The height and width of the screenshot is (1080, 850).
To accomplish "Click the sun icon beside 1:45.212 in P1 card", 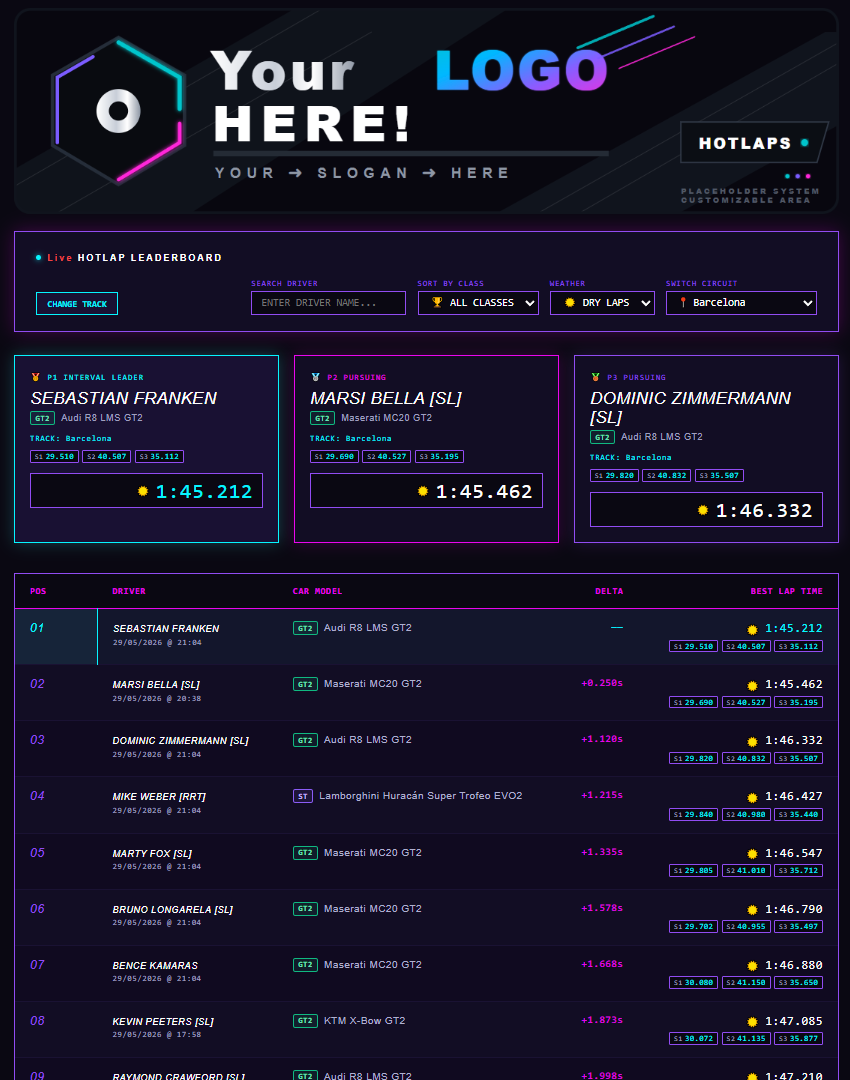I will (143, 491).
